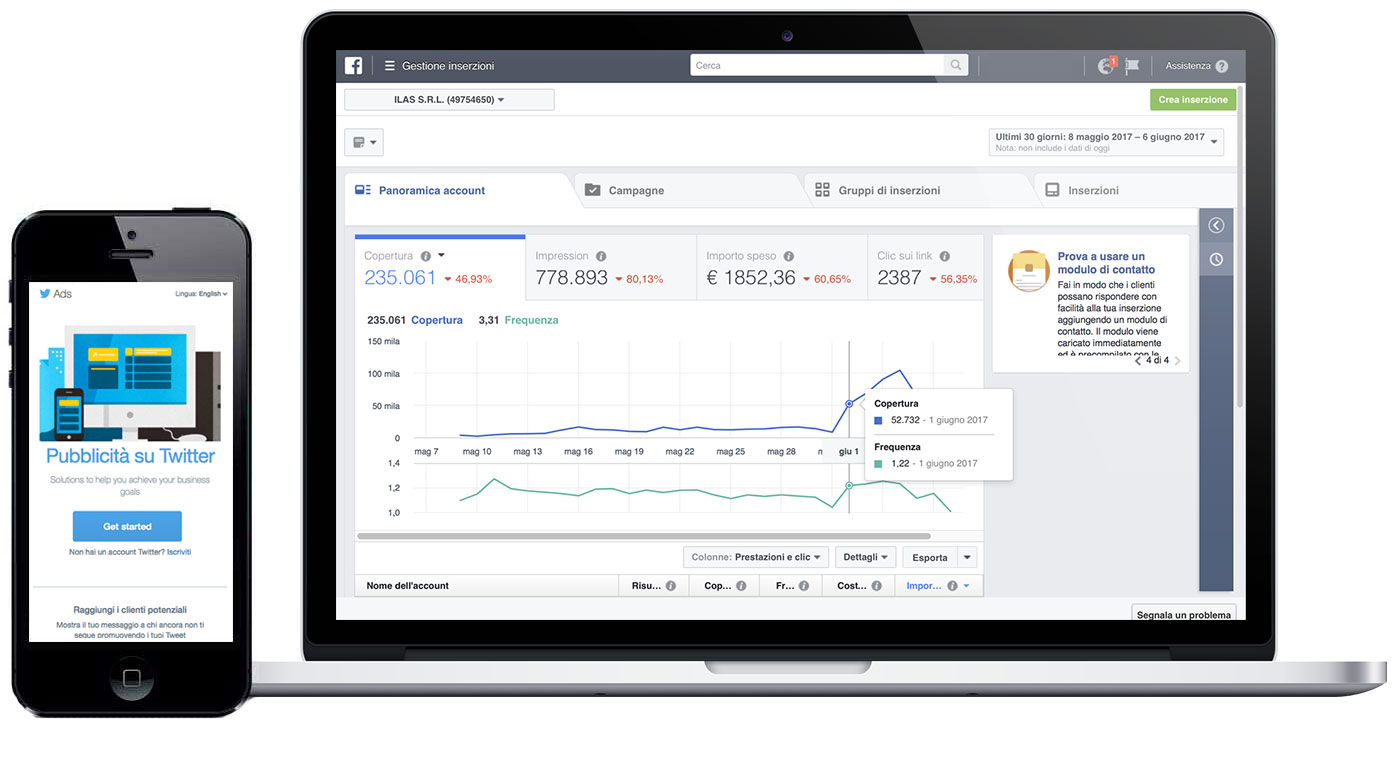Click the flag pages icon
Viewport: 1400px width, 773px height.
click(1132, 66)
